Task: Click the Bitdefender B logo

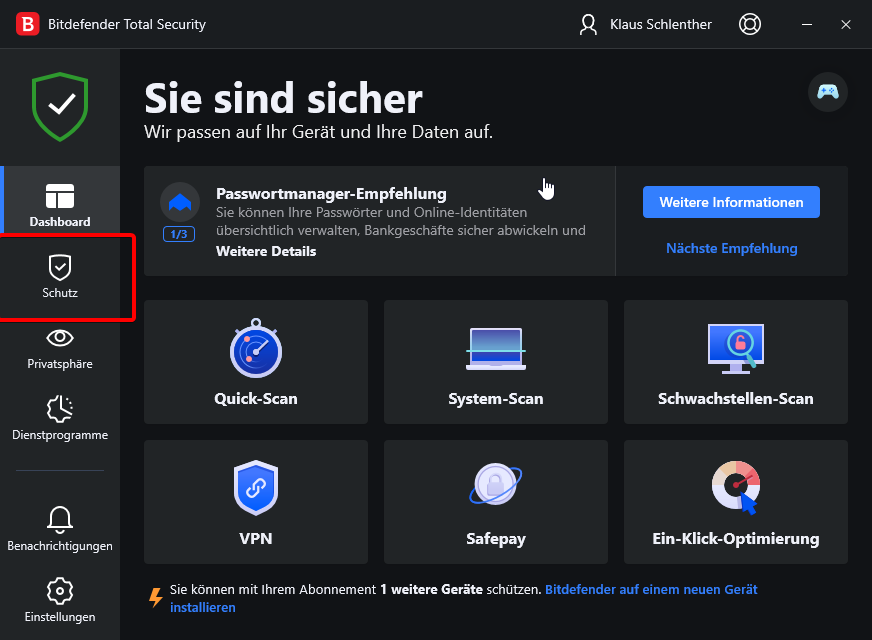Action: 28,24
